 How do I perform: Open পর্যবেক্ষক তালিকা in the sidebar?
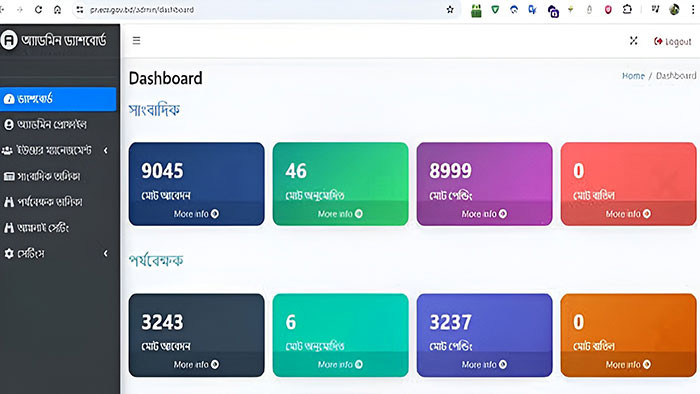coord(58,202)
